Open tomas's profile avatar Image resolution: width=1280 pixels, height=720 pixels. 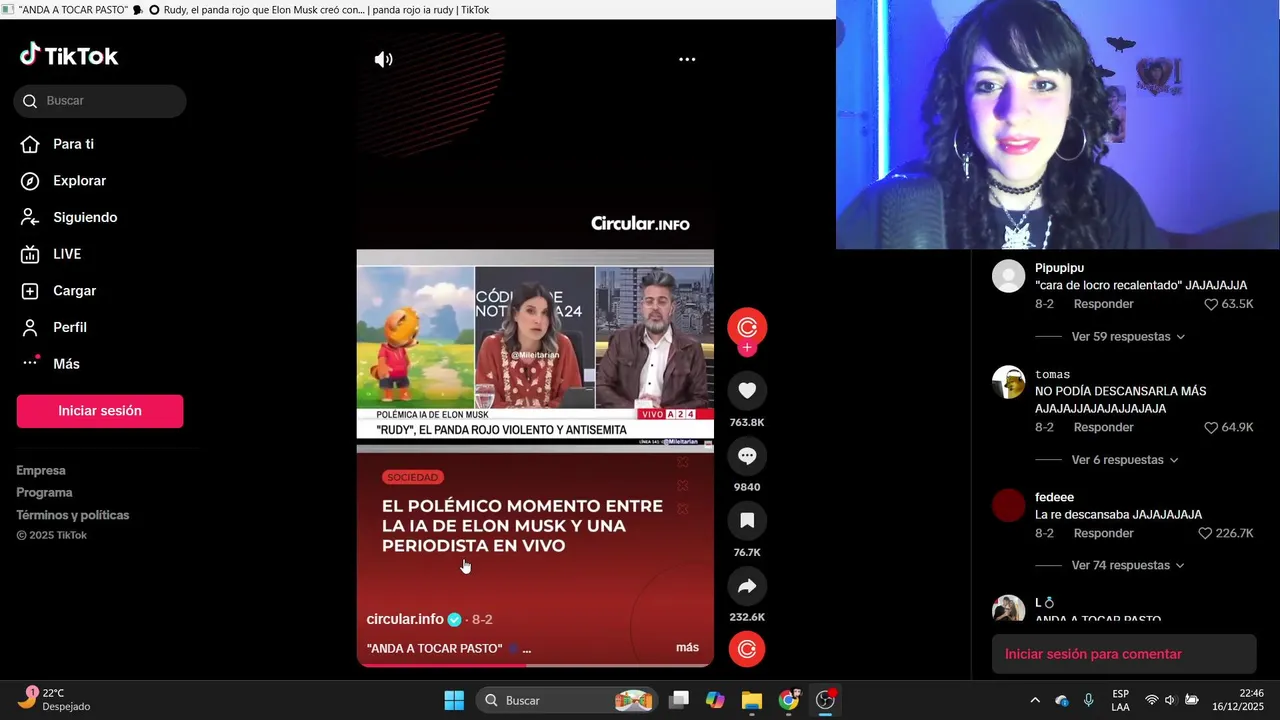[x=1008, y=382]
